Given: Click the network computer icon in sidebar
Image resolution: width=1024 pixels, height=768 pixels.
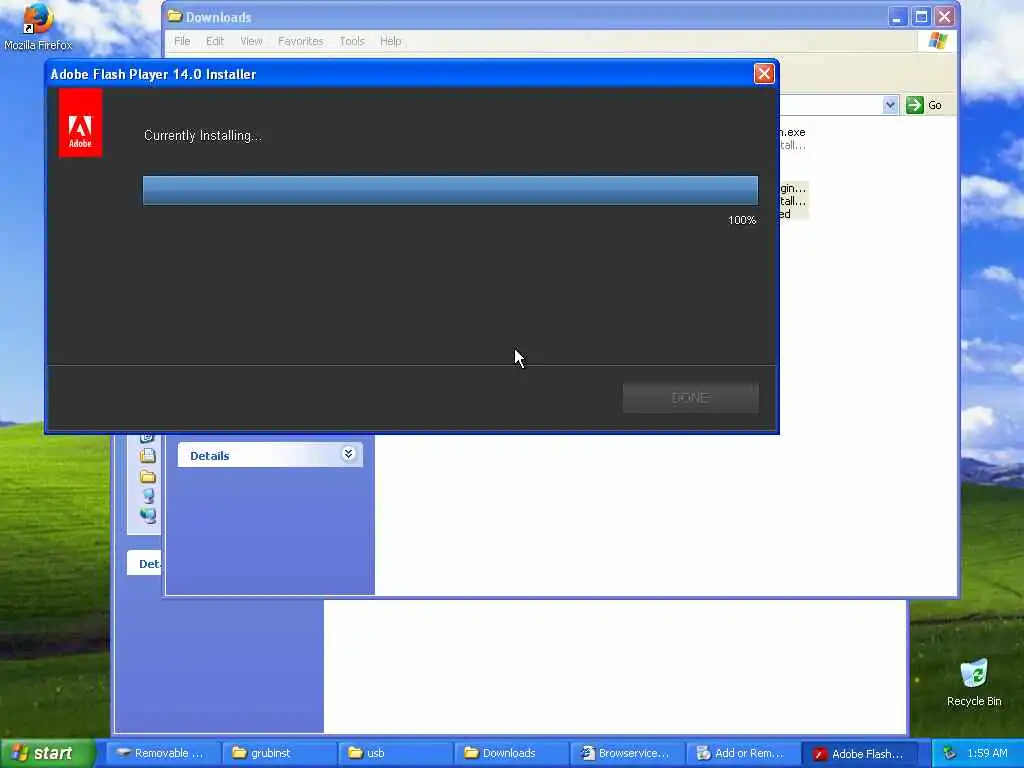Looking at the screenshot, I should pos(148,515).
